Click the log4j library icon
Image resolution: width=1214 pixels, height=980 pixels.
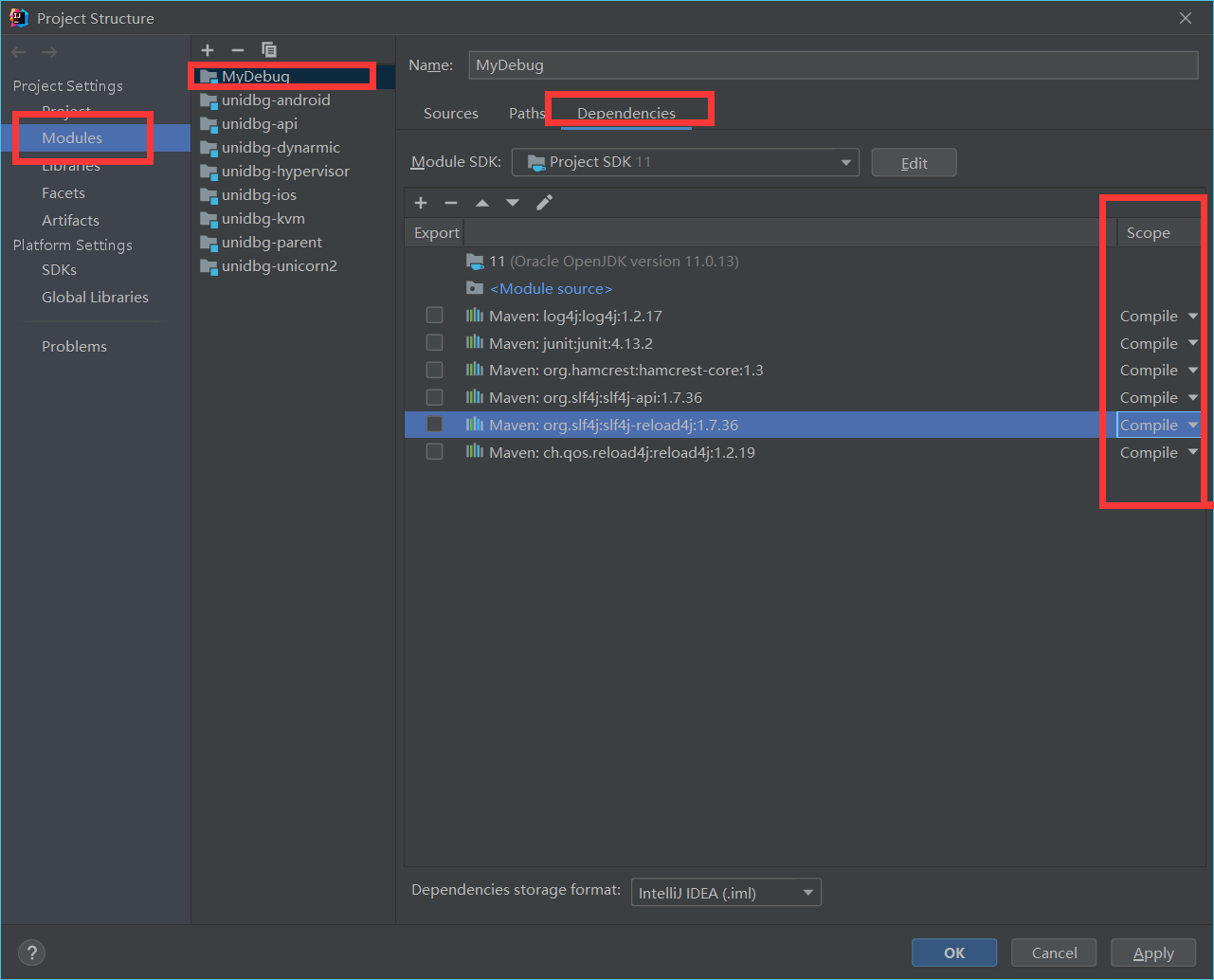[x=475, y=316]
